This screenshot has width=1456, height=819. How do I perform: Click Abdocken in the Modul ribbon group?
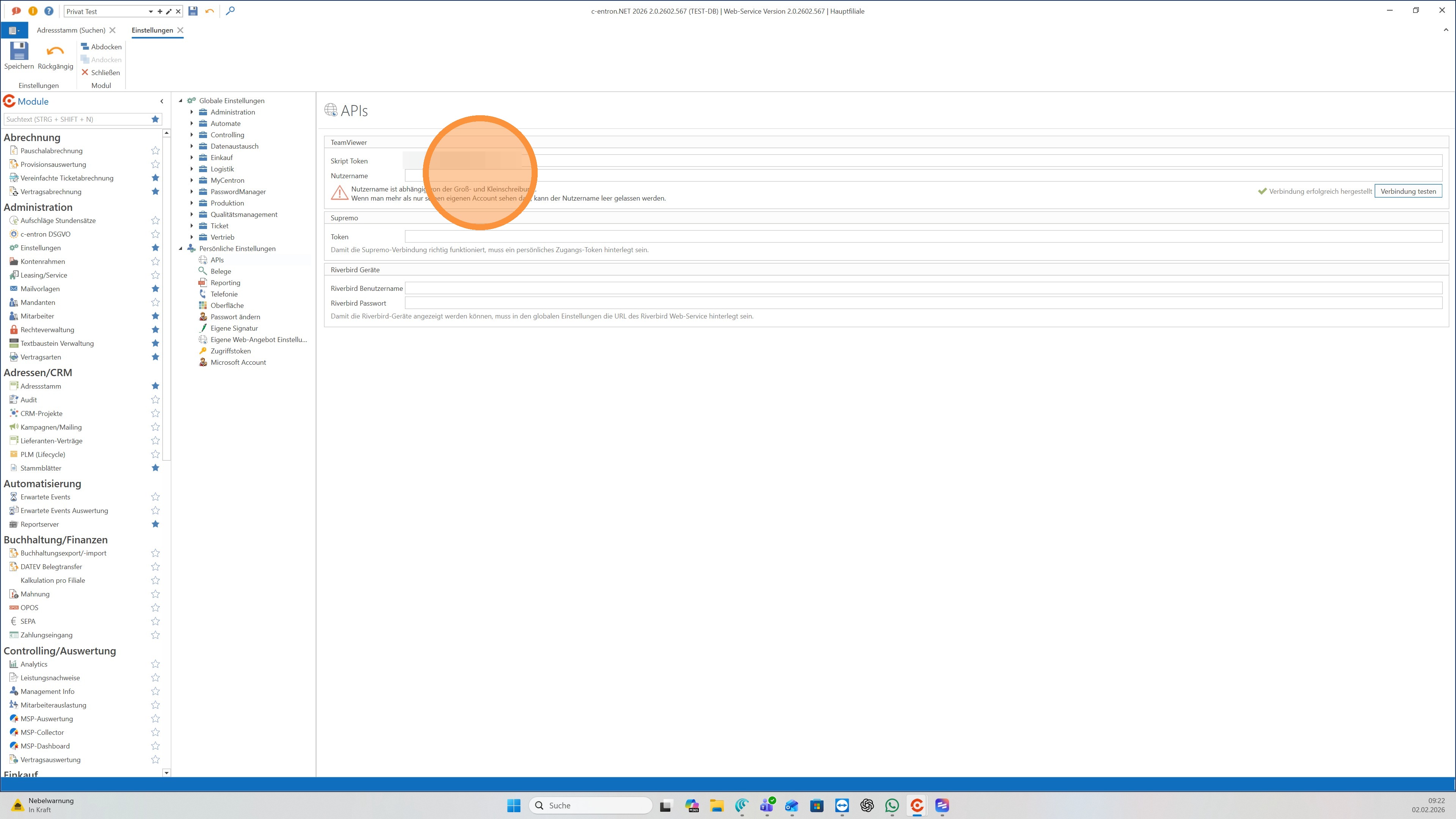101,47
